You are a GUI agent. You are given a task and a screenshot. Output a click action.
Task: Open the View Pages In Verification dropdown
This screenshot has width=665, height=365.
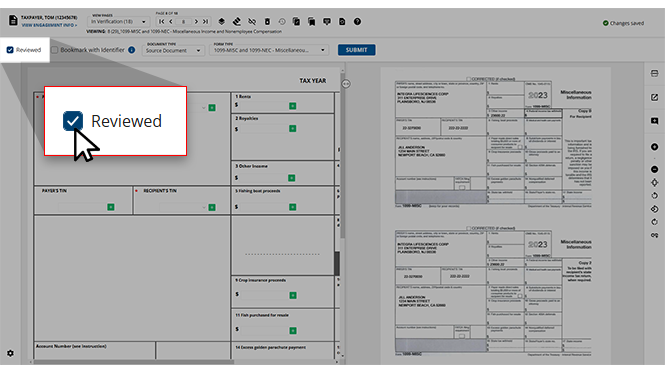tap(118, 22)
